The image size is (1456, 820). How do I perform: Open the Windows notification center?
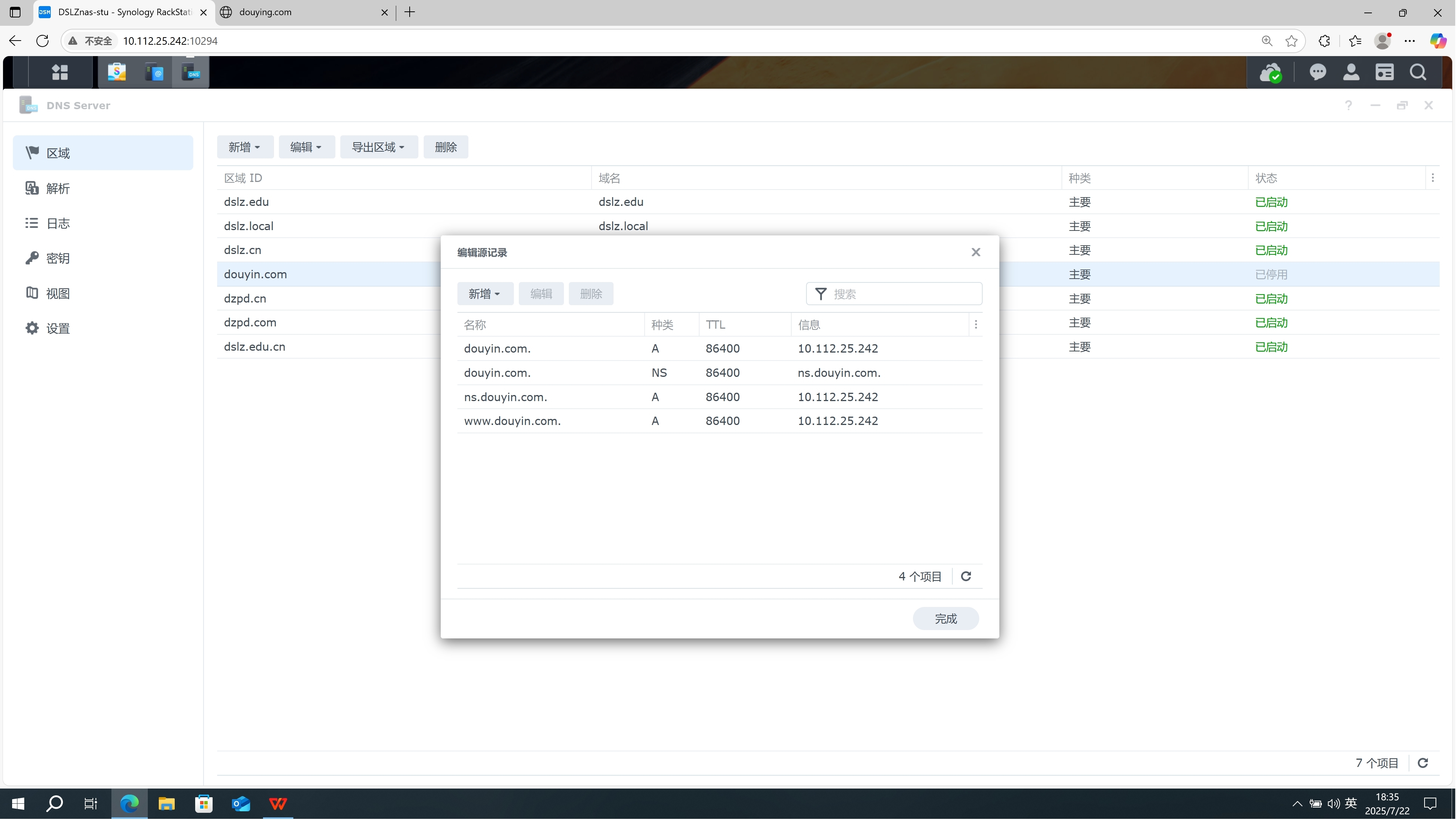click(1431, 804)
